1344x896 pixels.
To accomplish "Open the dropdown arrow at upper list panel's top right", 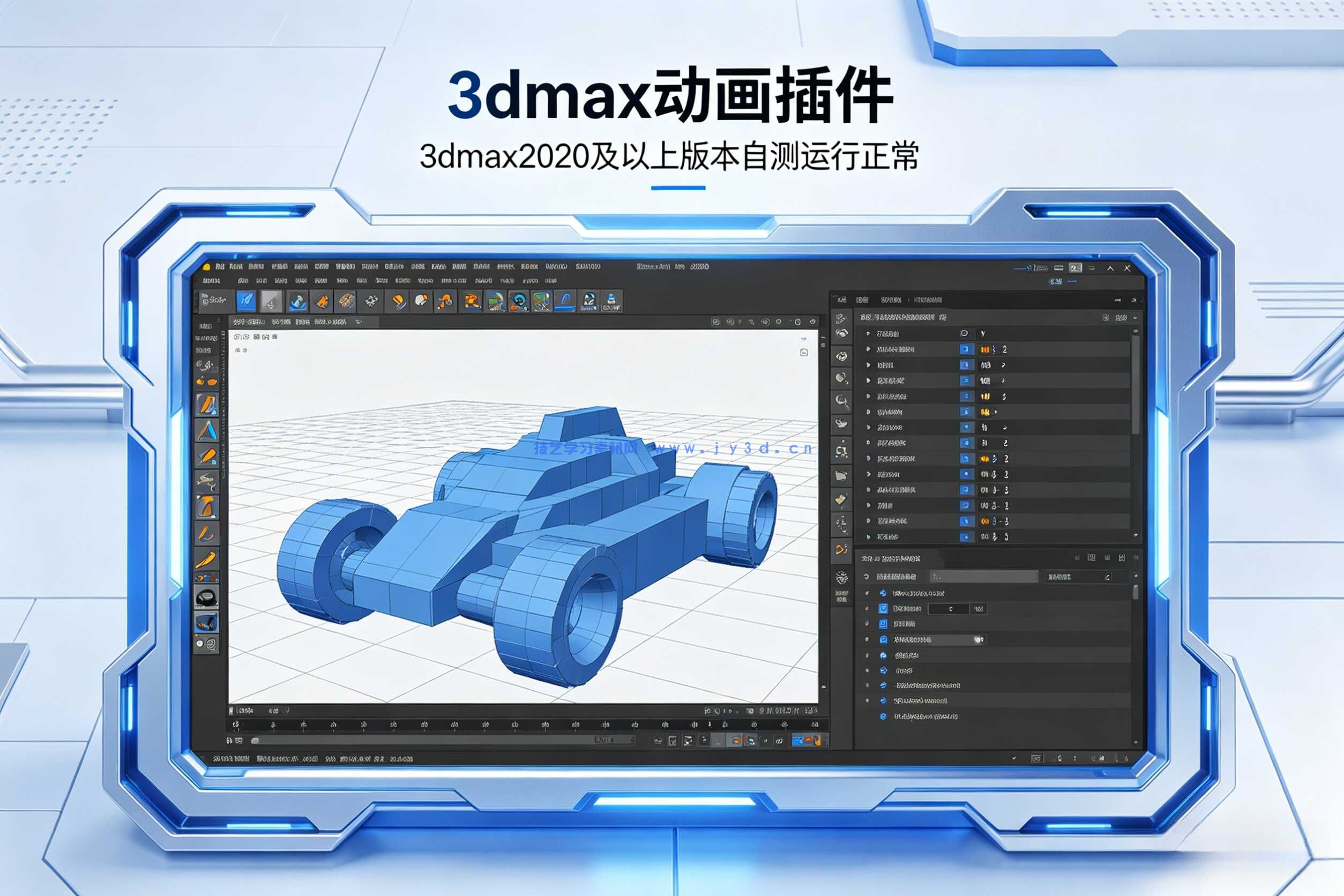I will pyautogui.click(x=1135, y=317).
